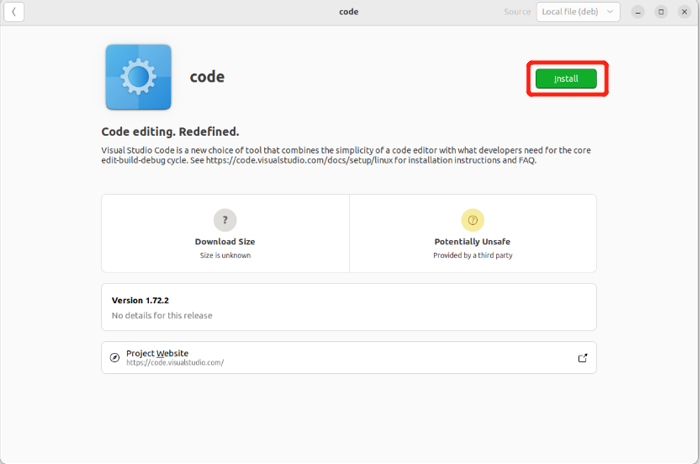
Task: Click the compass icon beside Project Website
Action: coord(115,358)
